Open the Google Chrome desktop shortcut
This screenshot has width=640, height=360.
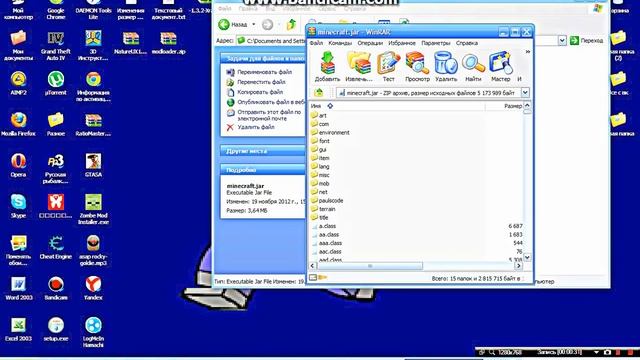click(x=56, y=11)
